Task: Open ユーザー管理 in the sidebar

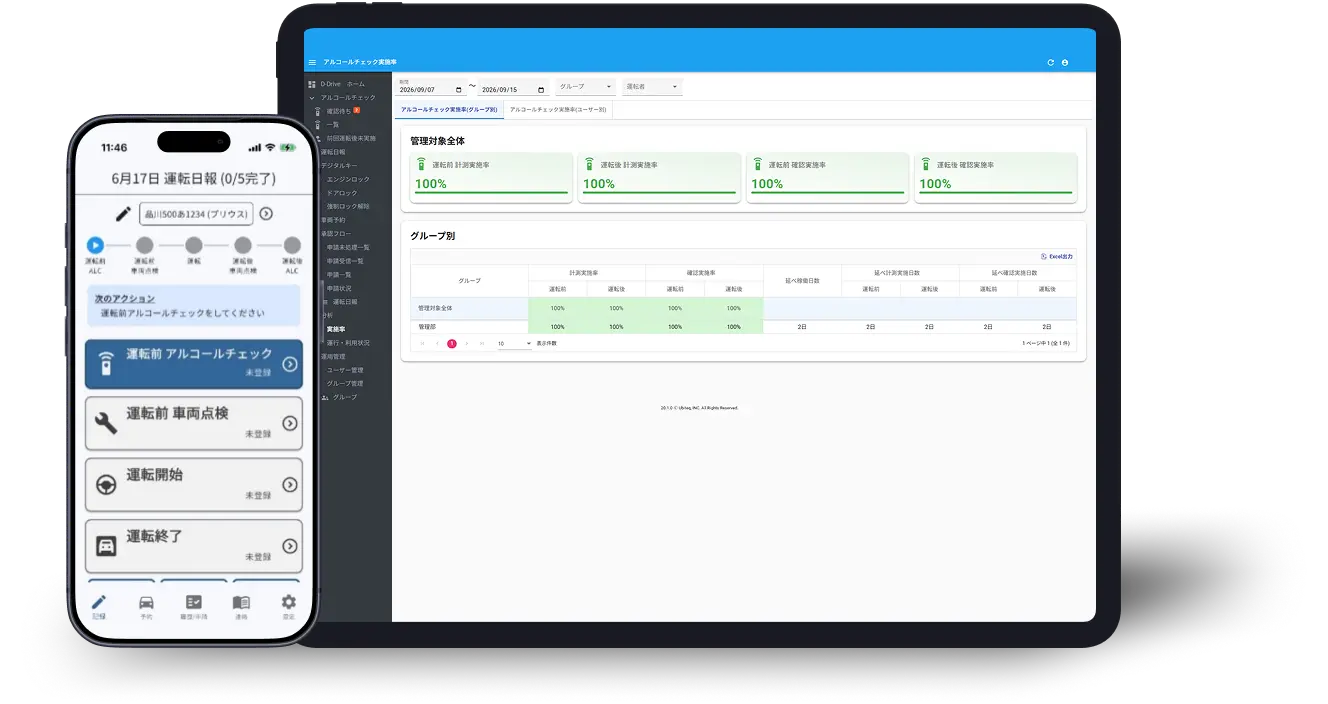Action: pyautogui.click(x=345, y=370)
